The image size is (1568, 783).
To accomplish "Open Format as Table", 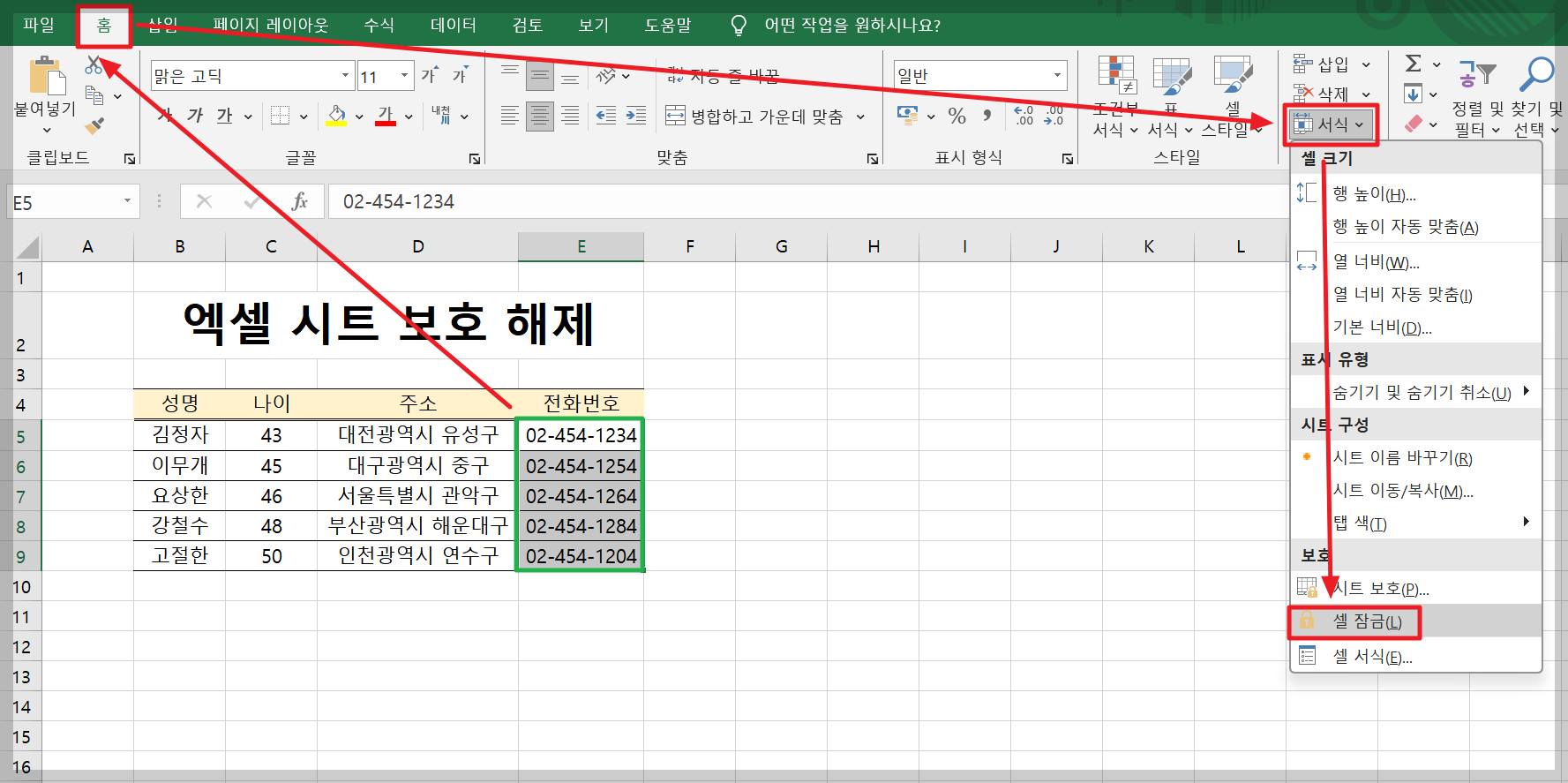I will 1171,97.
